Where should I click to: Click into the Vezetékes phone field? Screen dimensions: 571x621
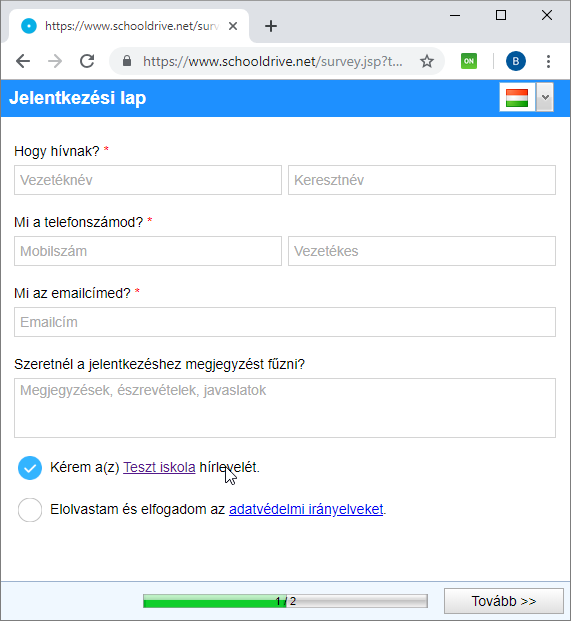coord(422,251)
